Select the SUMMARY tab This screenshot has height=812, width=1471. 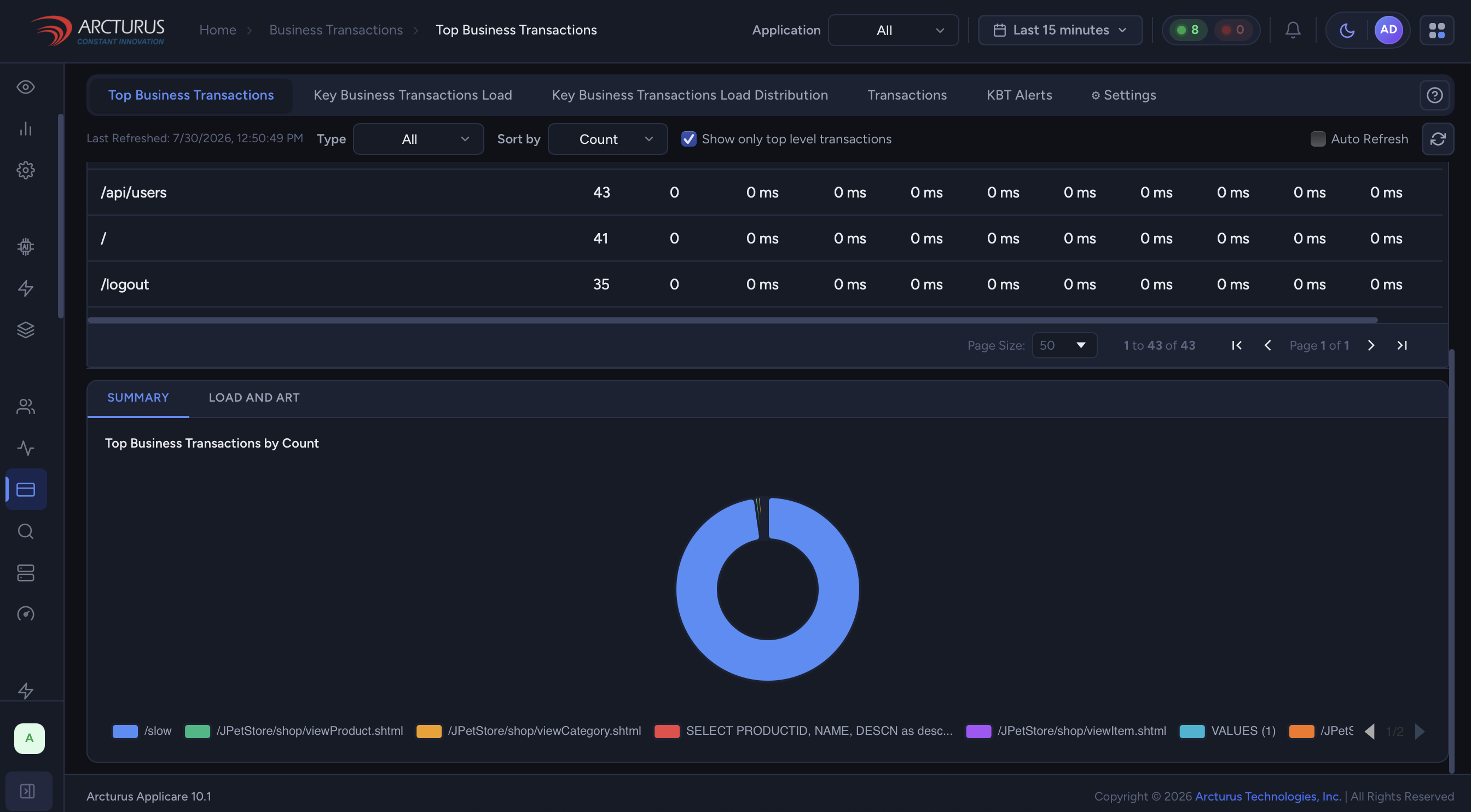click(138, 397)
